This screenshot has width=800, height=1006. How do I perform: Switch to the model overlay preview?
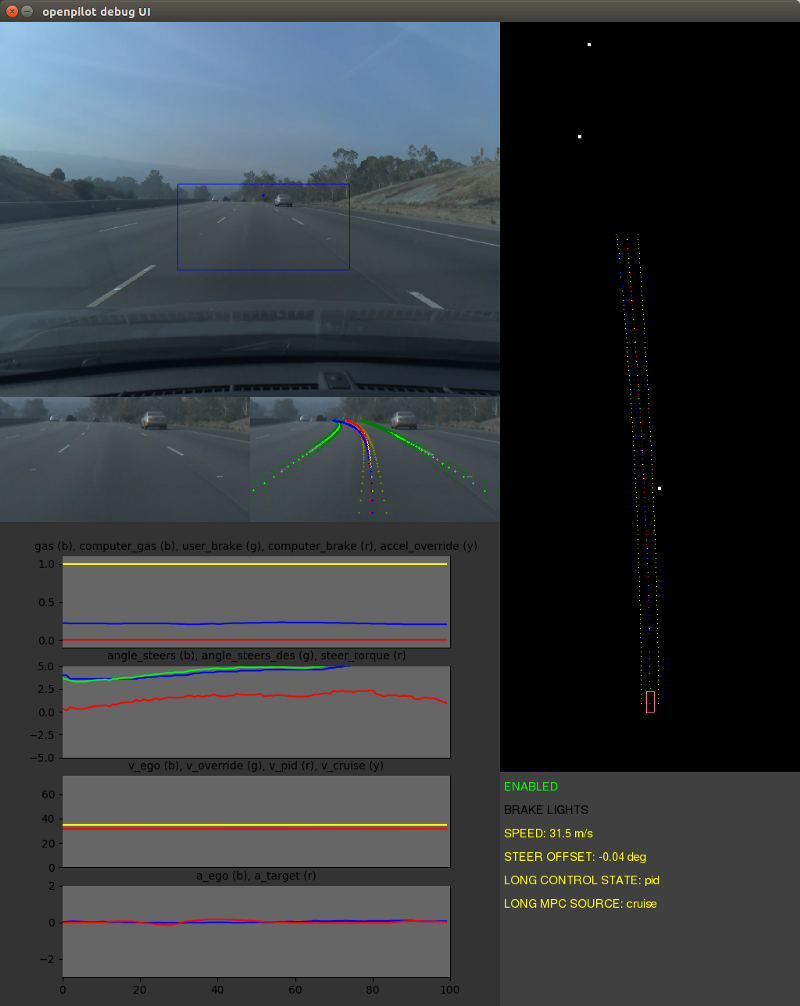373,457
